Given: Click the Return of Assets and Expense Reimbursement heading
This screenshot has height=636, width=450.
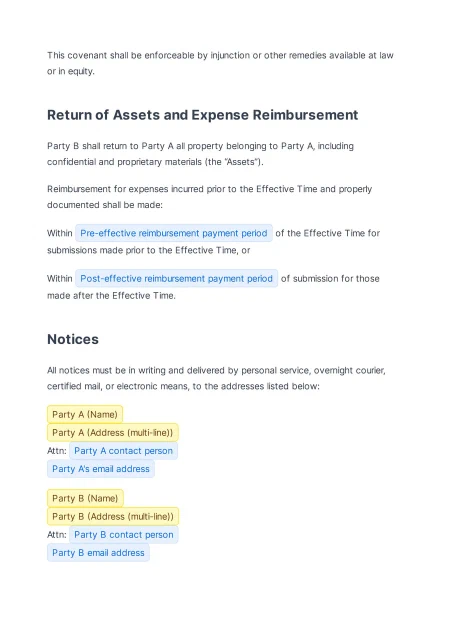Looking at the screenshot, I should coord(202,115).
